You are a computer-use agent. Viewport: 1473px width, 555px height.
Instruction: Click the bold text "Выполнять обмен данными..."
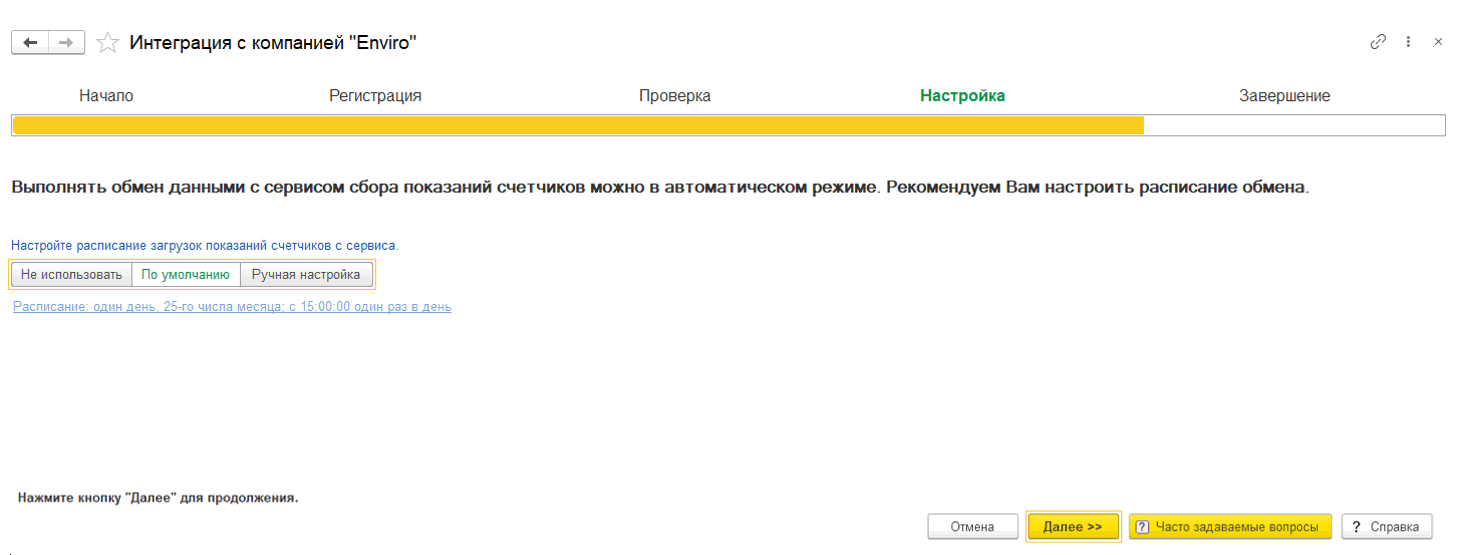pyautogui.click(x=660, y=188)
